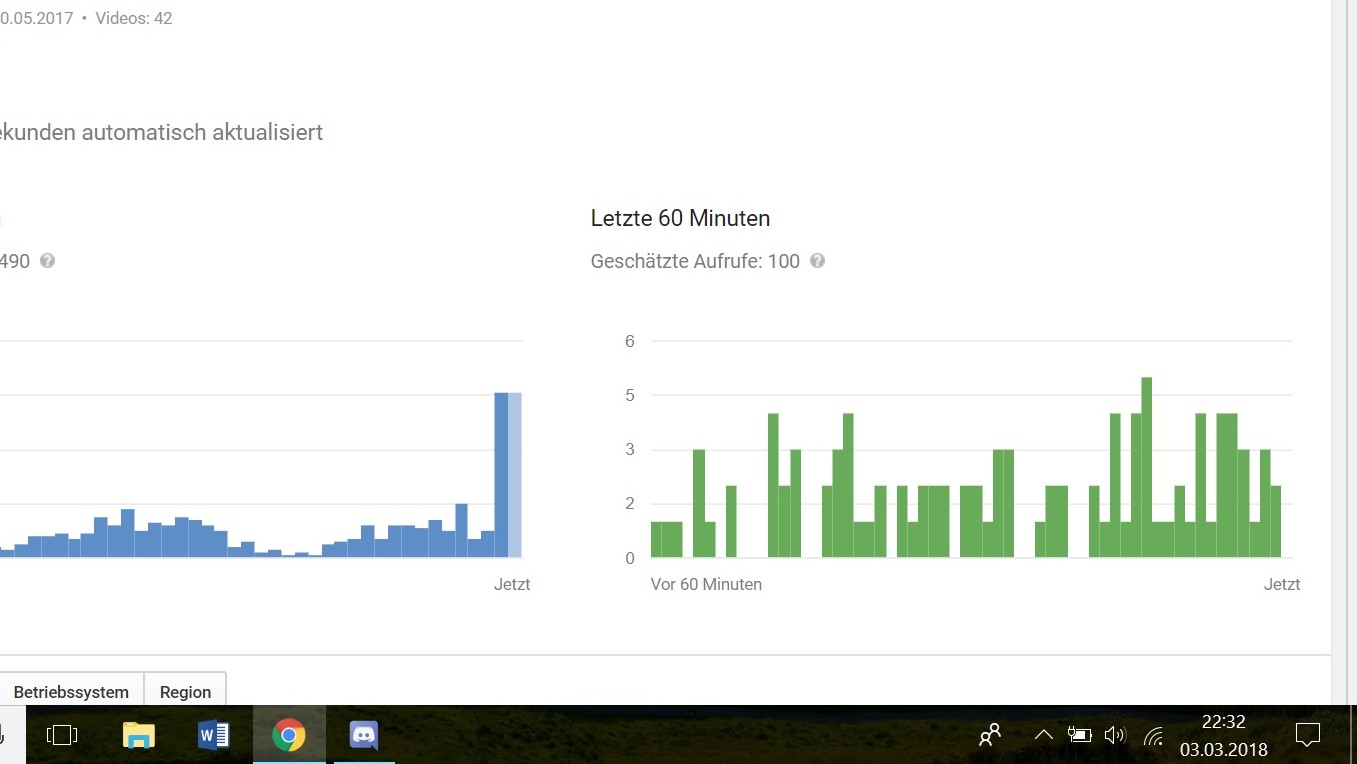This screenshot has width=1357, height=764.
Task: Open the Region tab
Action: [x=185, y=691]
